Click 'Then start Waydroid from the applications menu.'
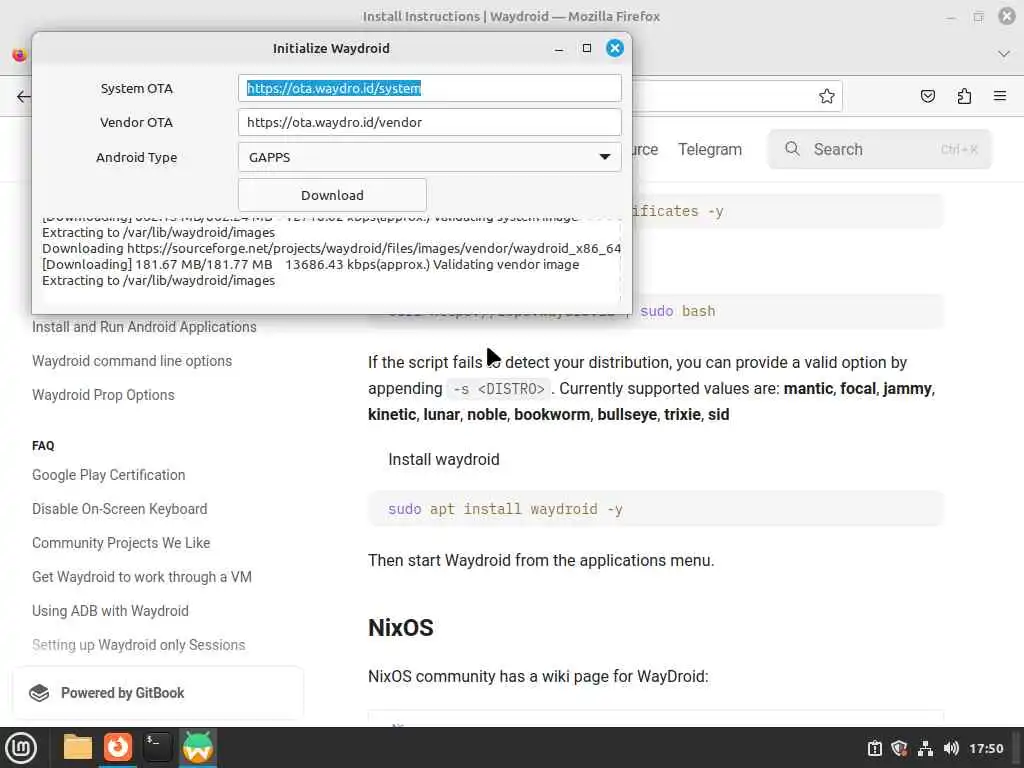1024x768 pixels. coord(541,560)
